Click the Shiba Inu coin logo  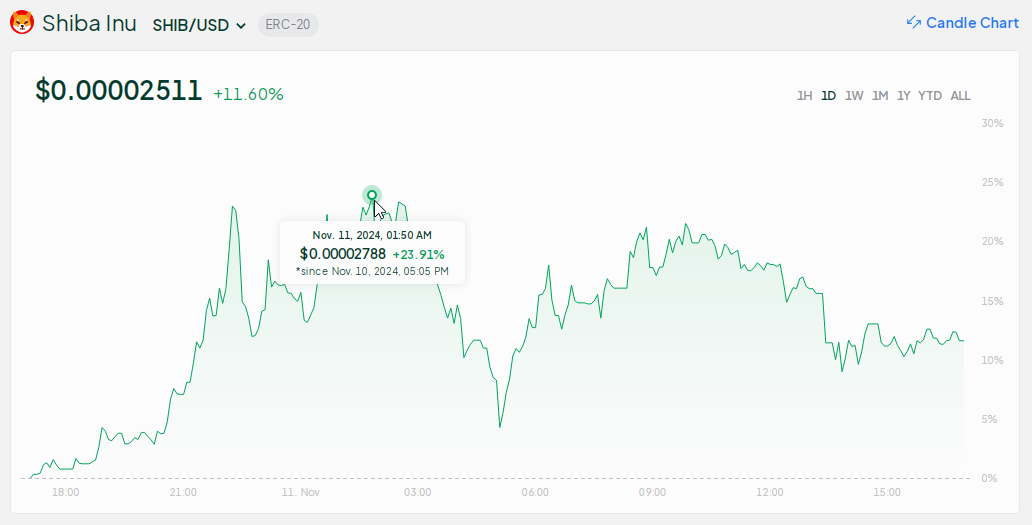[22, 23]
